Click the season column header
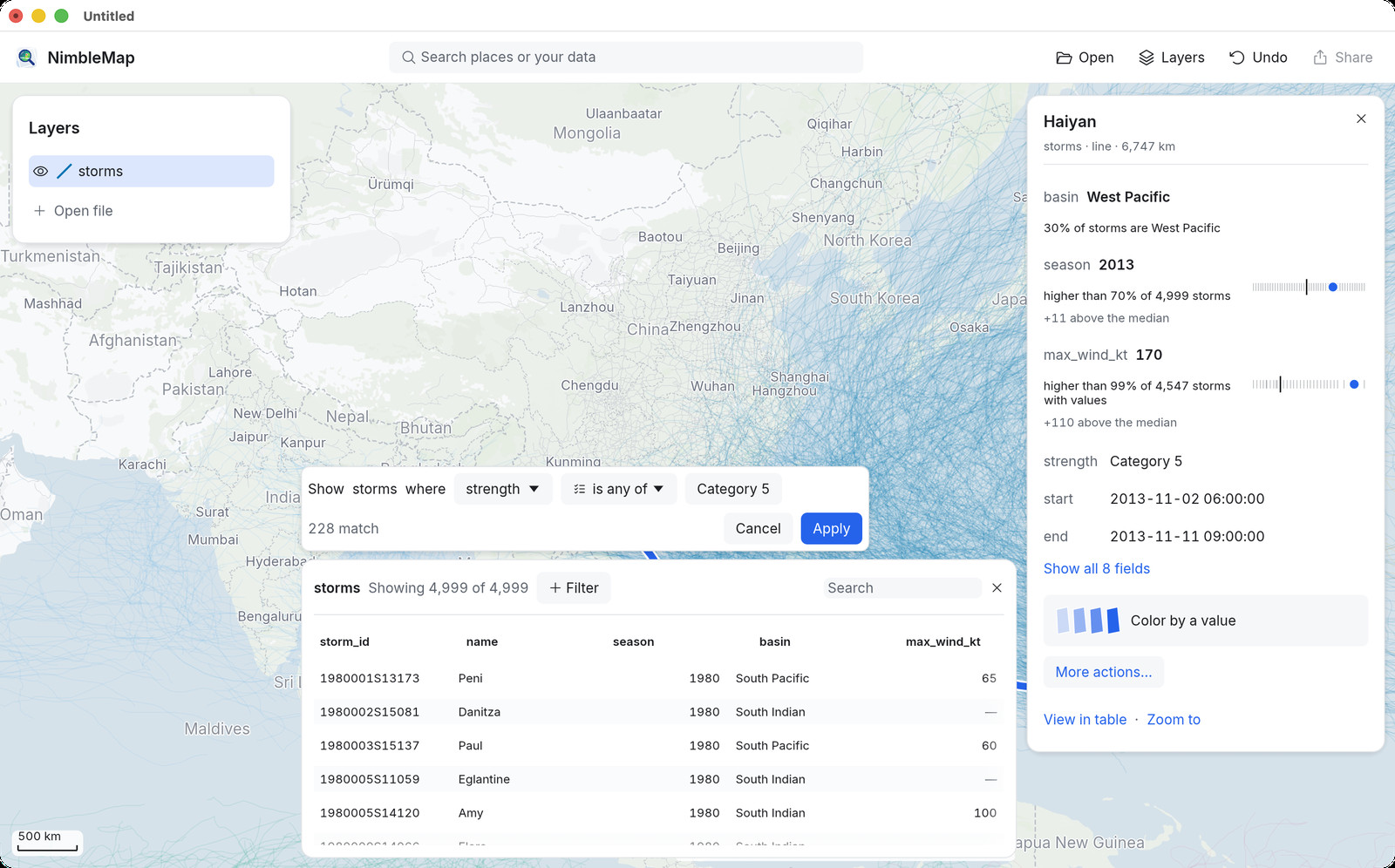 [x=633, y=641]
